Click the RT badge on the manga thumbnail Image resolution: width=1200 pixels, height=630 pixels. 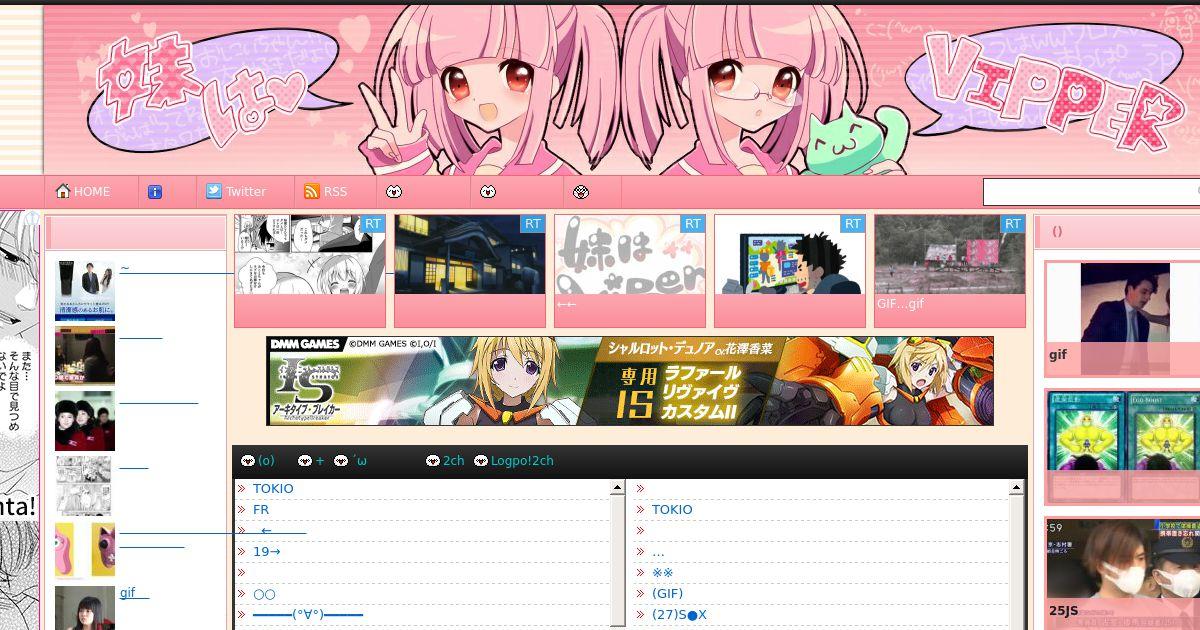tap(373, 224)
